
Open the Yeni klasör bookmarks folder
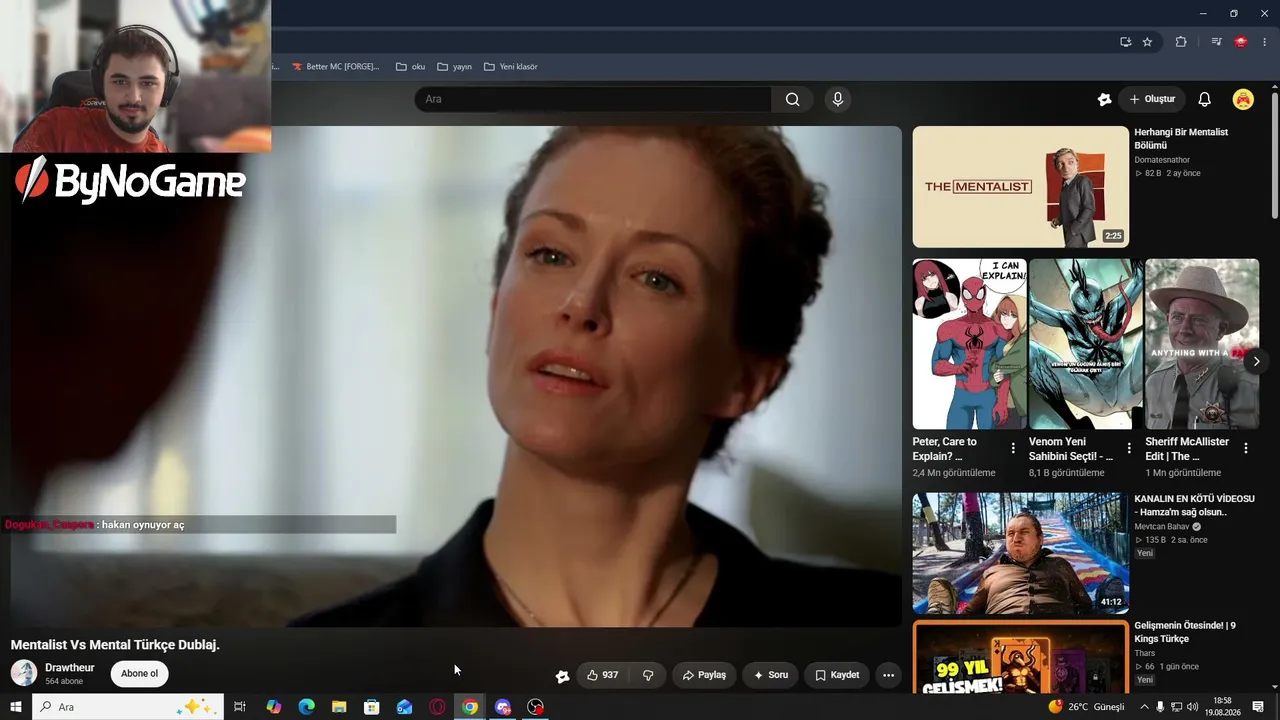(511, 67)
